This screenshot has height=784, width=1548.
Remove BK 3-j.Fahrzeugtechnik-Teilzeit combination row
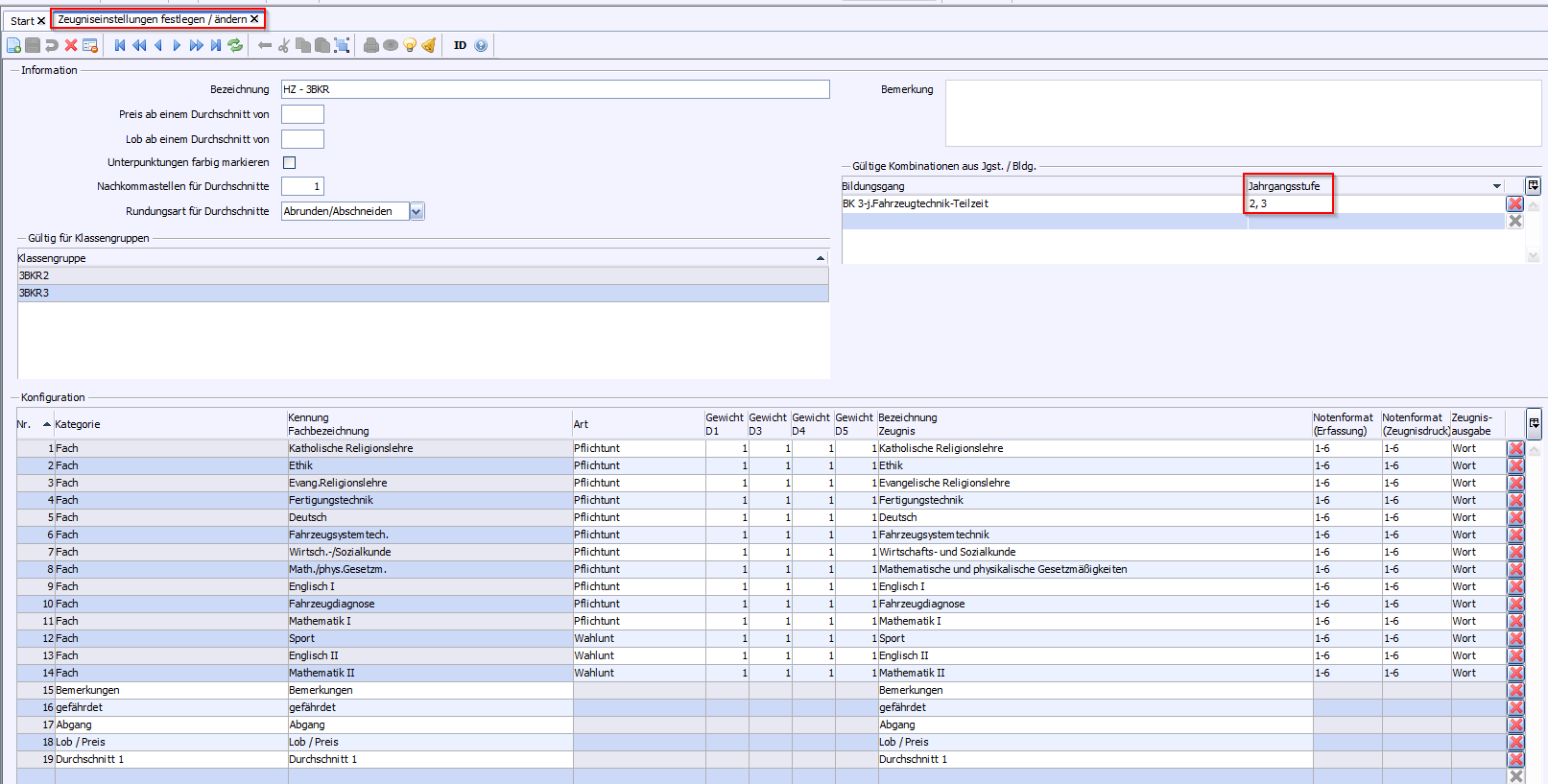[1514, 203]
